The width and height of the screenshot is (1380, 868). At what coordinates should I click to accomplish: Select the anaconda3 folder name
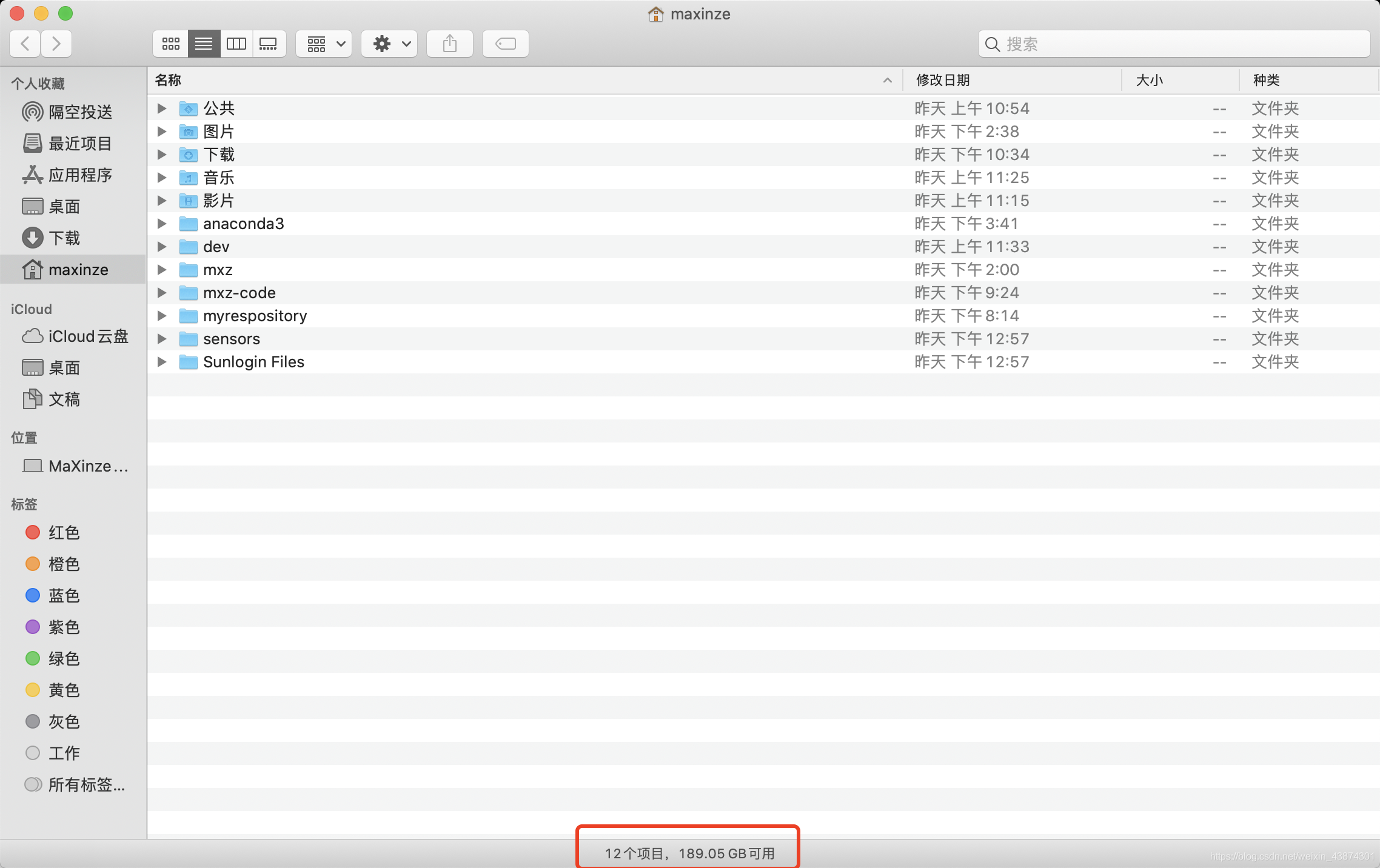pos(244,224)
